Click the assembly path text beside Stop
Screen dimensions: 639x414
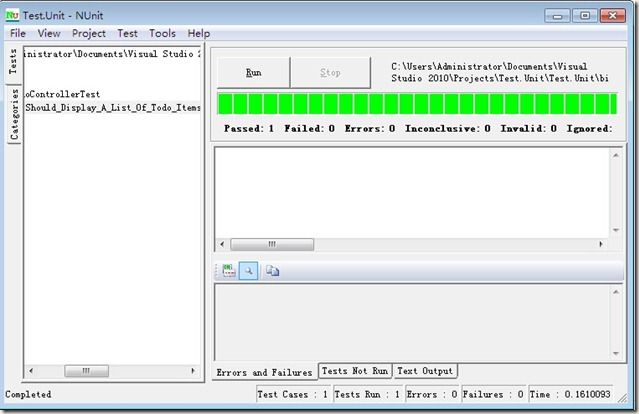[500, 73]
